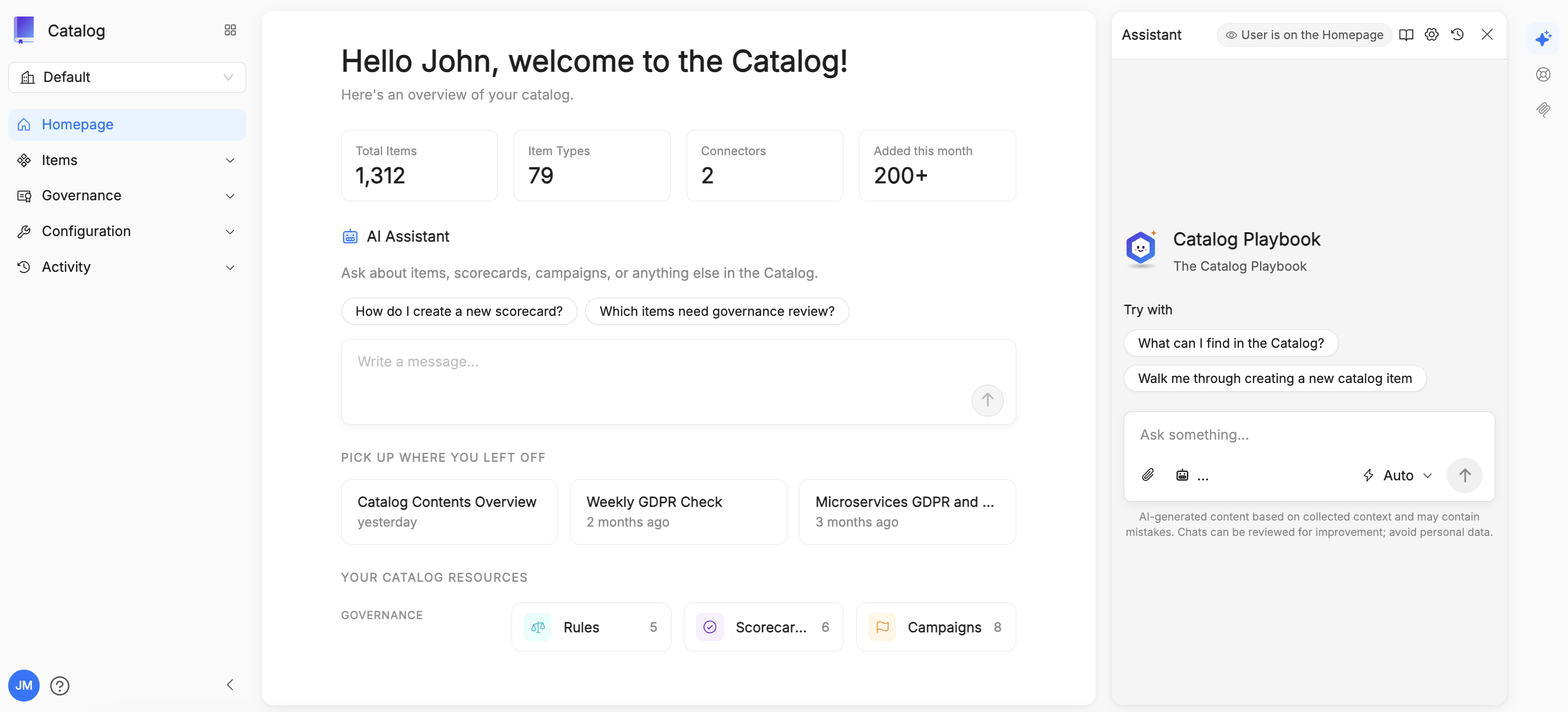Open the help question mark icon

coord(59,686)
